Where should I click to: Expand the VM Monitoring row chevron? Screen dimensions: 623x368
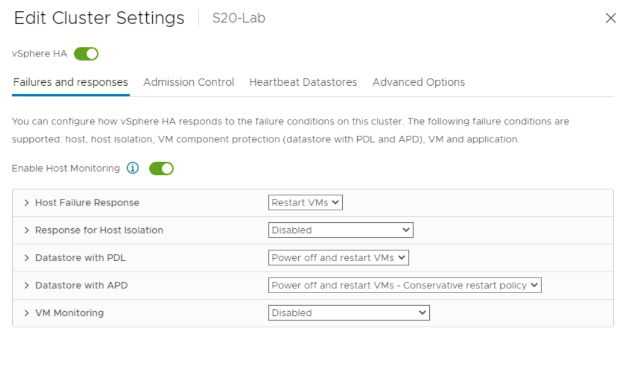tap(26, 313)
